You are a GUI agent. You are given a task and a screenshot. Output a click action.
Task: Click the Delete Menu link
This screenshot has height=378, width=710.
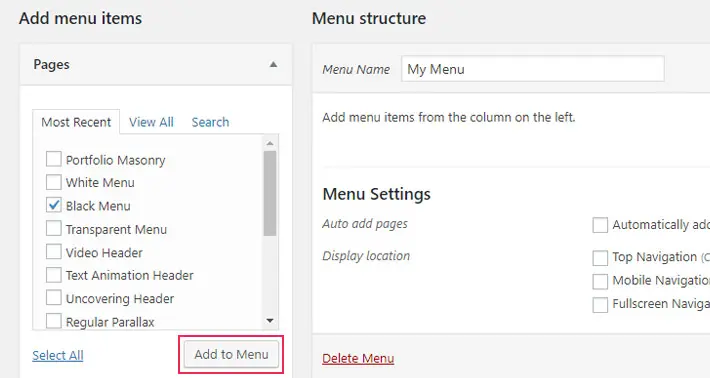(x=358, y=358)
